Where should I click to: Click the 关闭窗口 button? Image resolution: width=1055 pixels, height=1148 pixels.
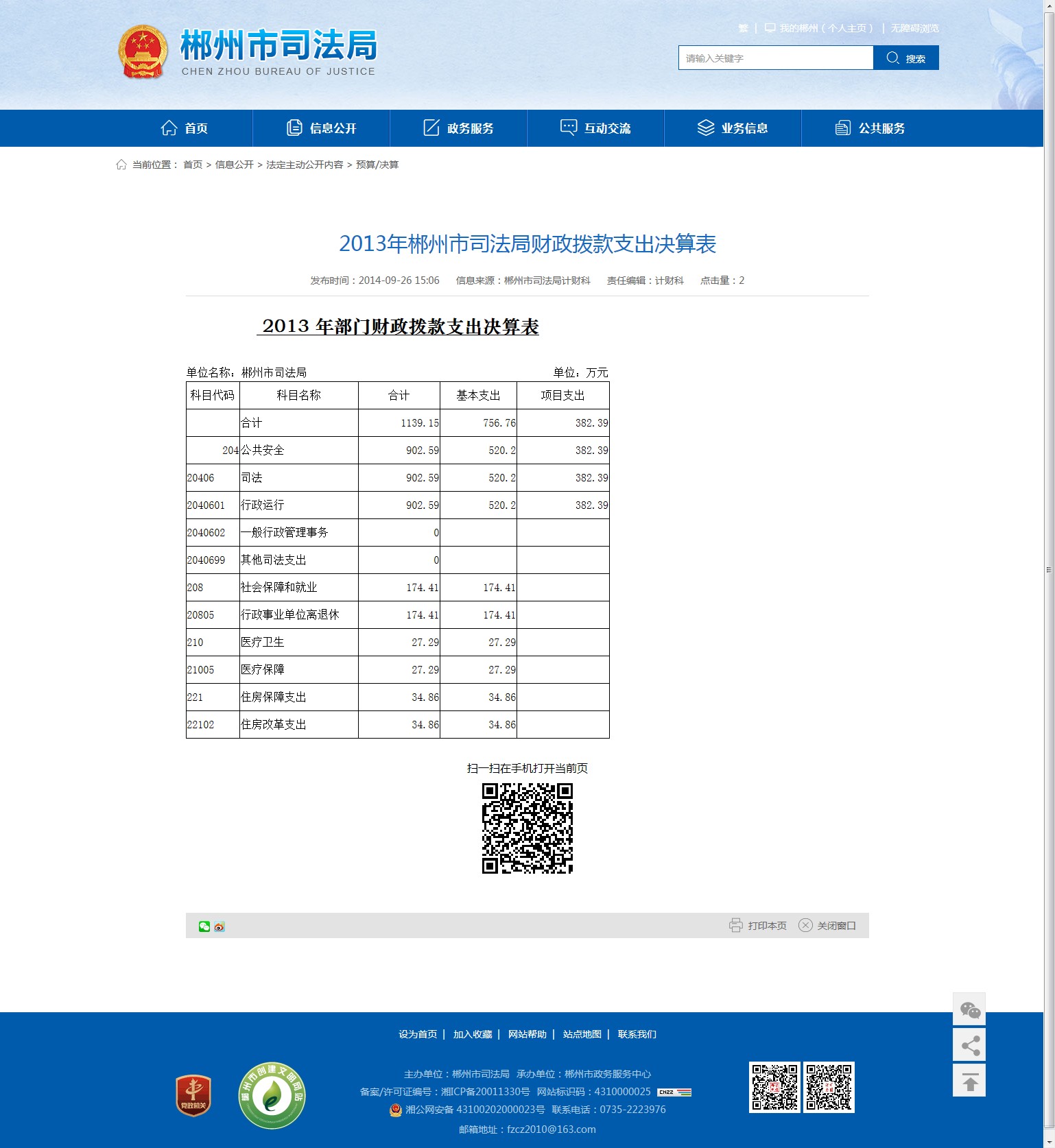click(827, 926)
